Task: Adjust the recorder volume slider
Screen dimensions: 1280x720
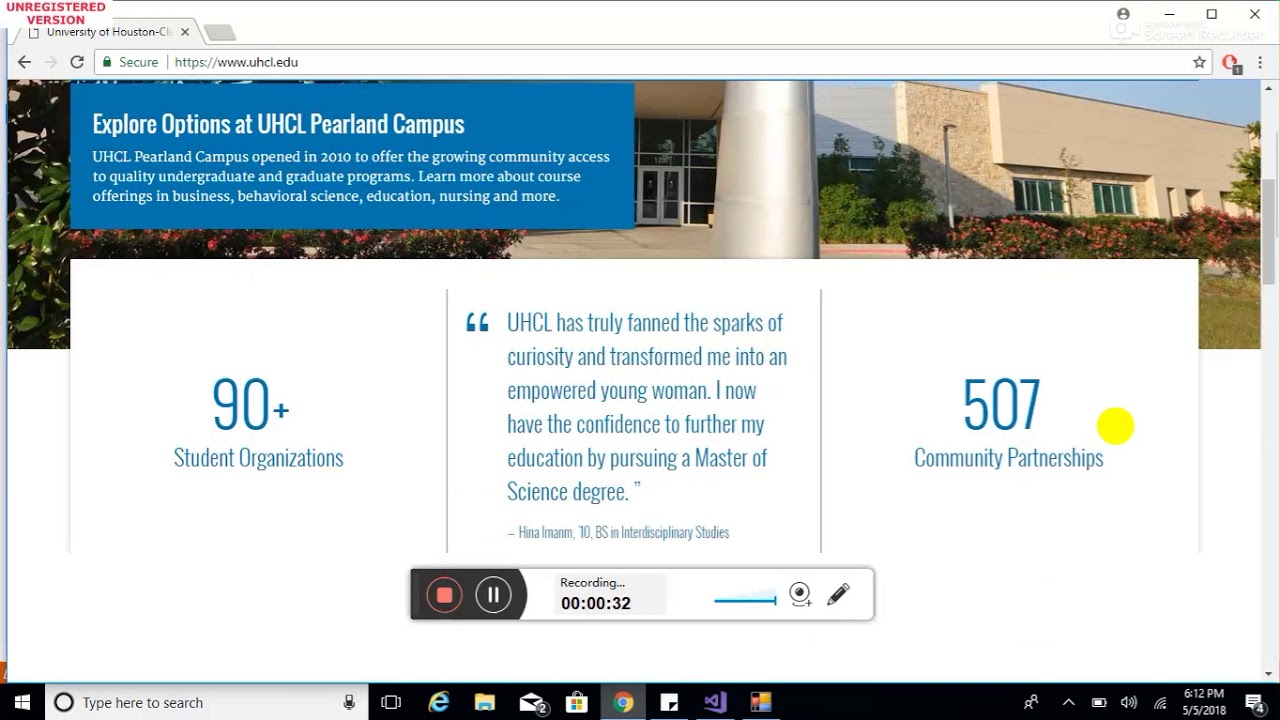Action: [745, 600]
